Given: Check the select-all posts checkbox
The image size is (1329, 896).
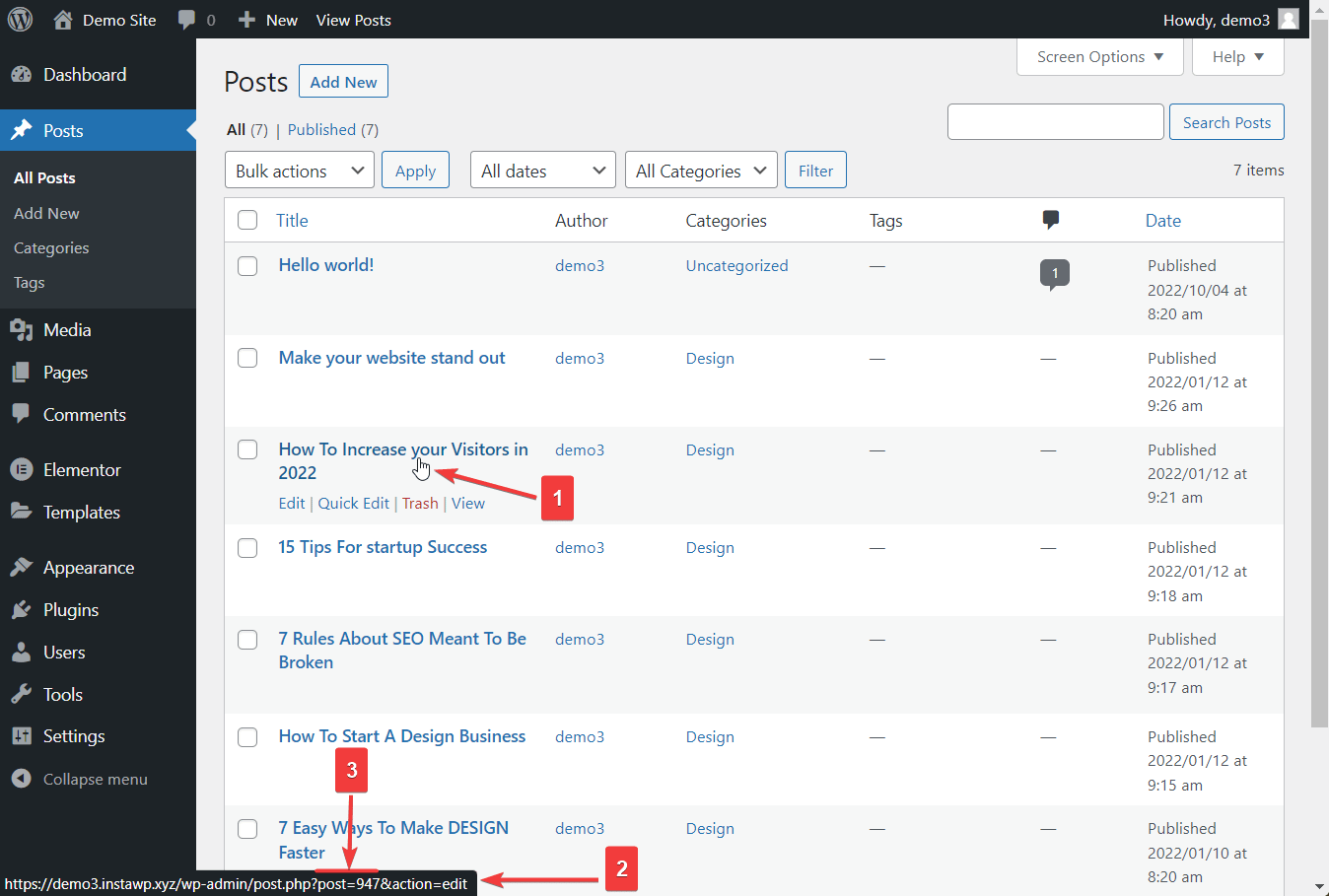Looking at the screenshot, I should (x=247, y=220).
